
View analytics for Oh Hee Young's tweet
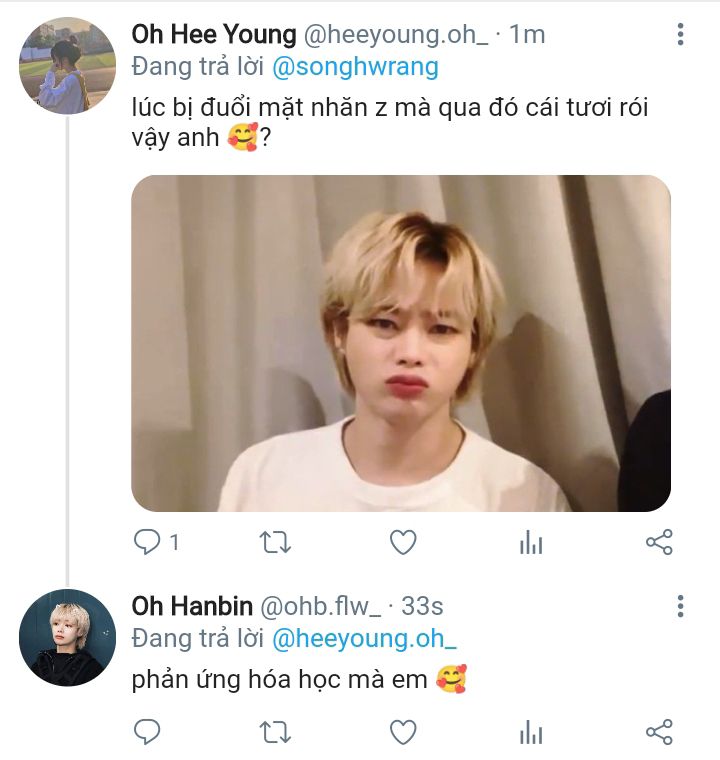[531, 542]
